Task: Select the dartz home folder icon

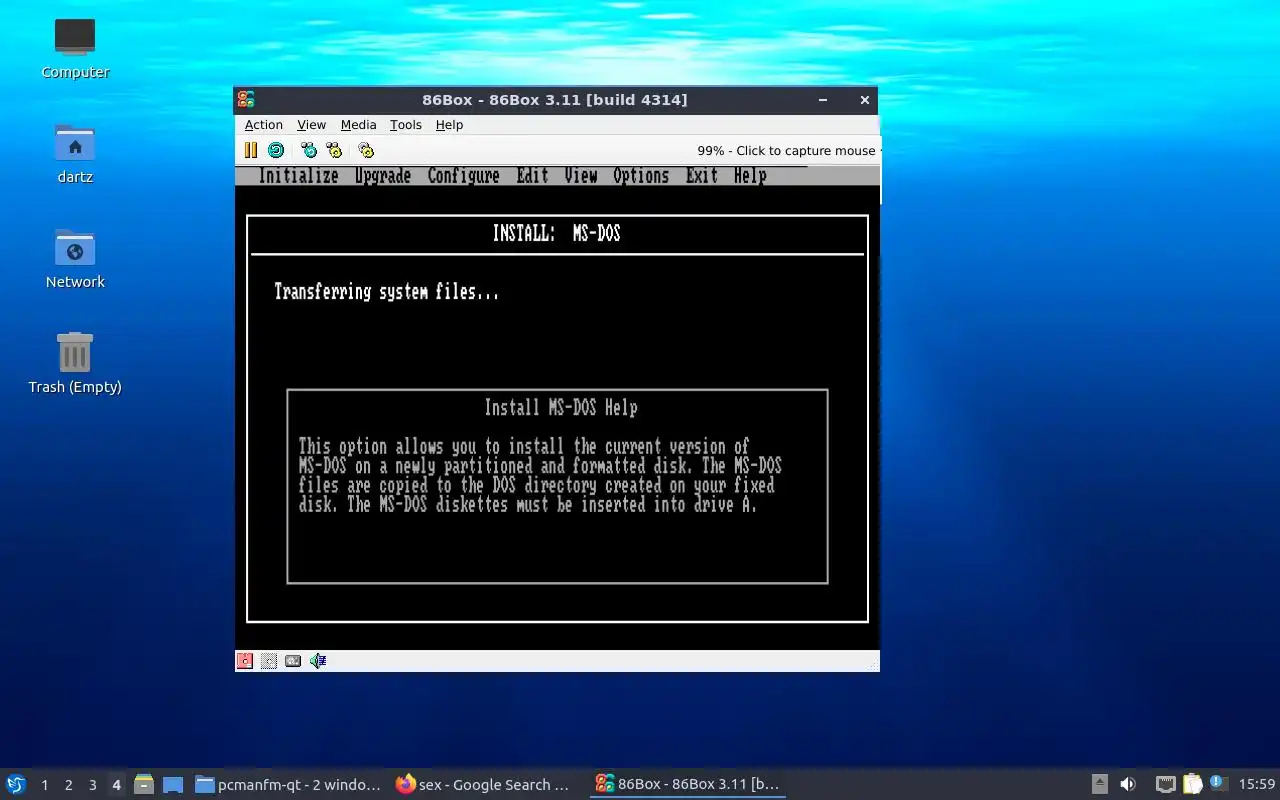Action: tap(75, 153)
